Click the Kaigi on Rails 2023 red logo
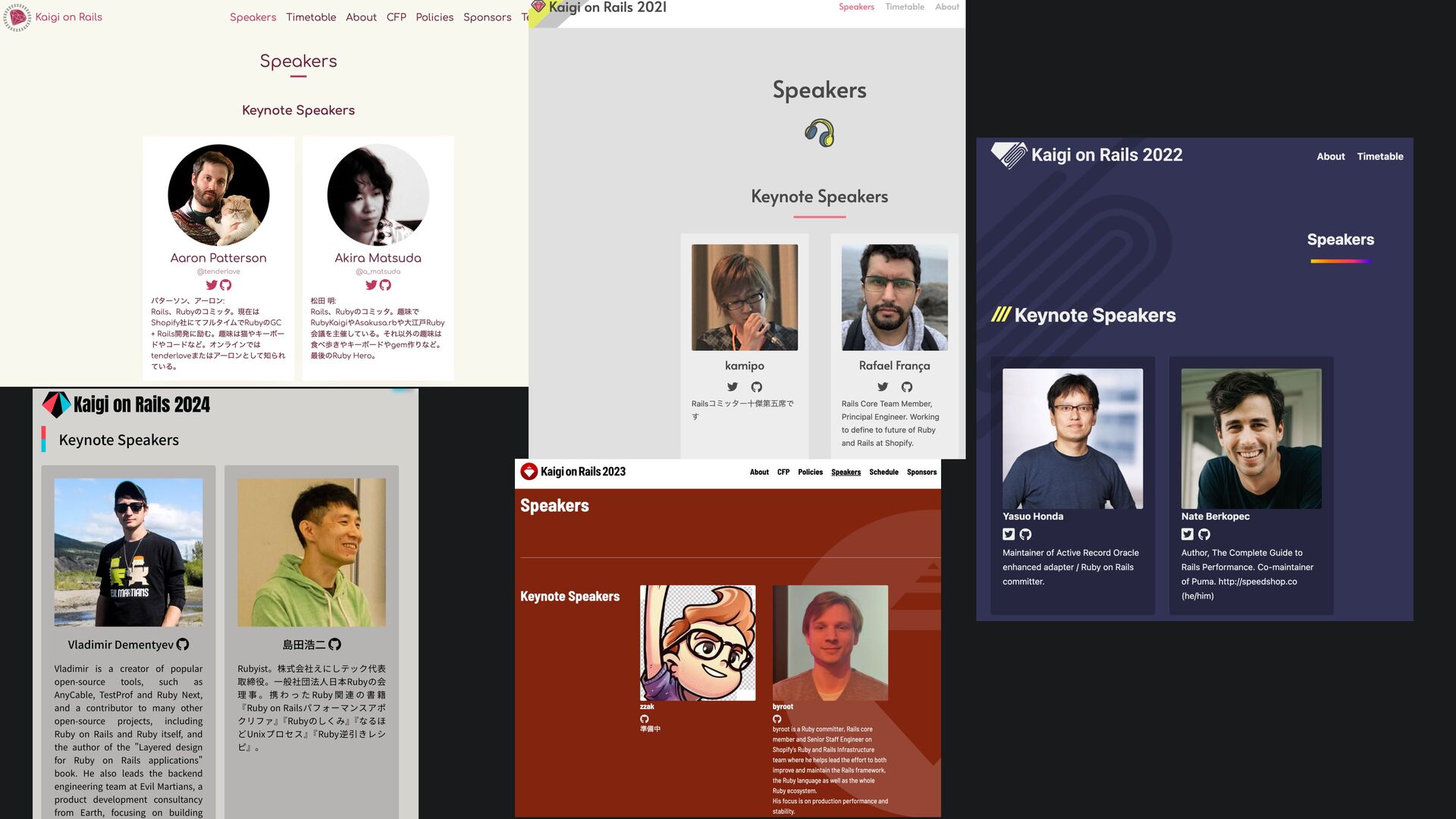Viewport: 1456px width, 819px height. (529, 472)
